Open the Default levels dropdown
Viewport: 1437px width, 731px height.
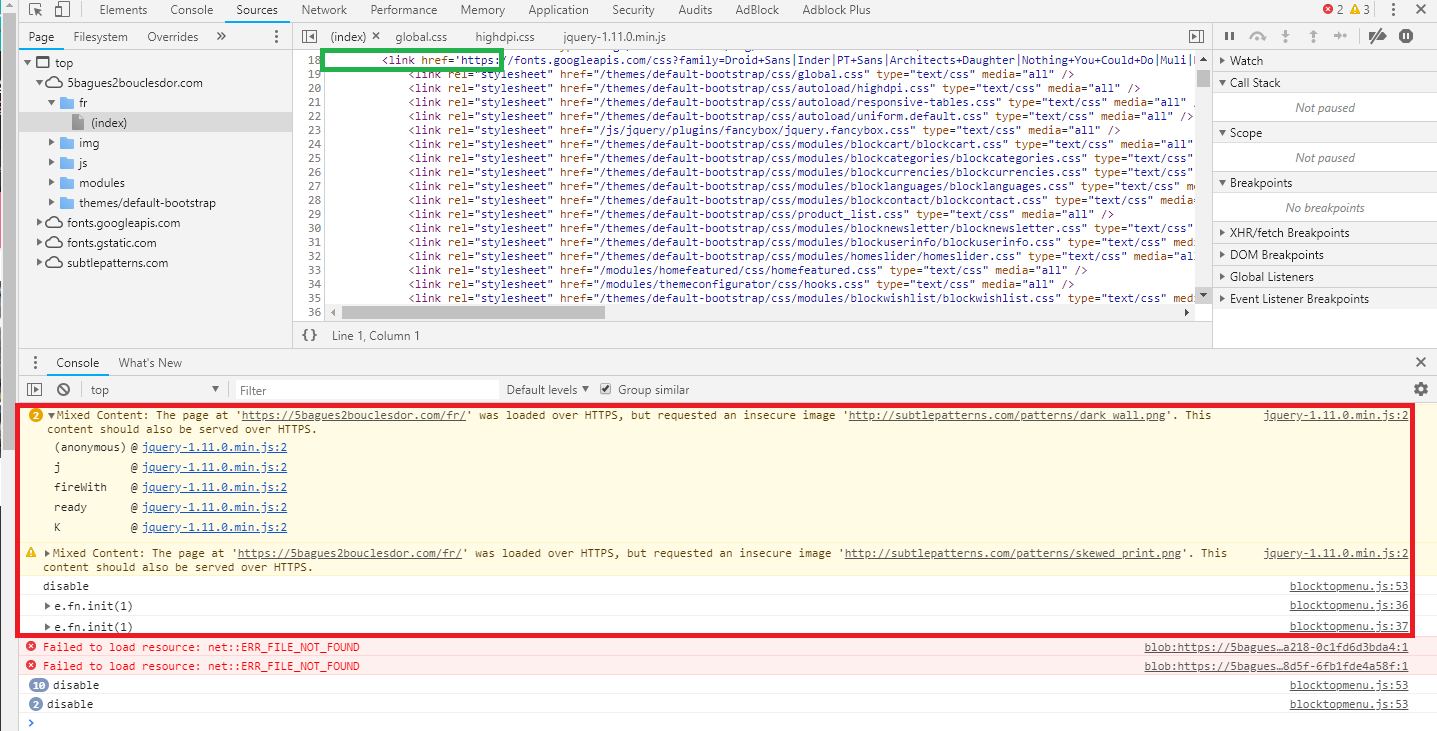coord(548,390)
